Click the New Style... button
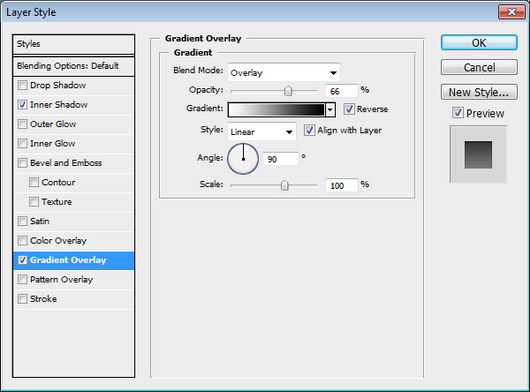The height and width of the screenshot is (392, 530). (479, 92)
